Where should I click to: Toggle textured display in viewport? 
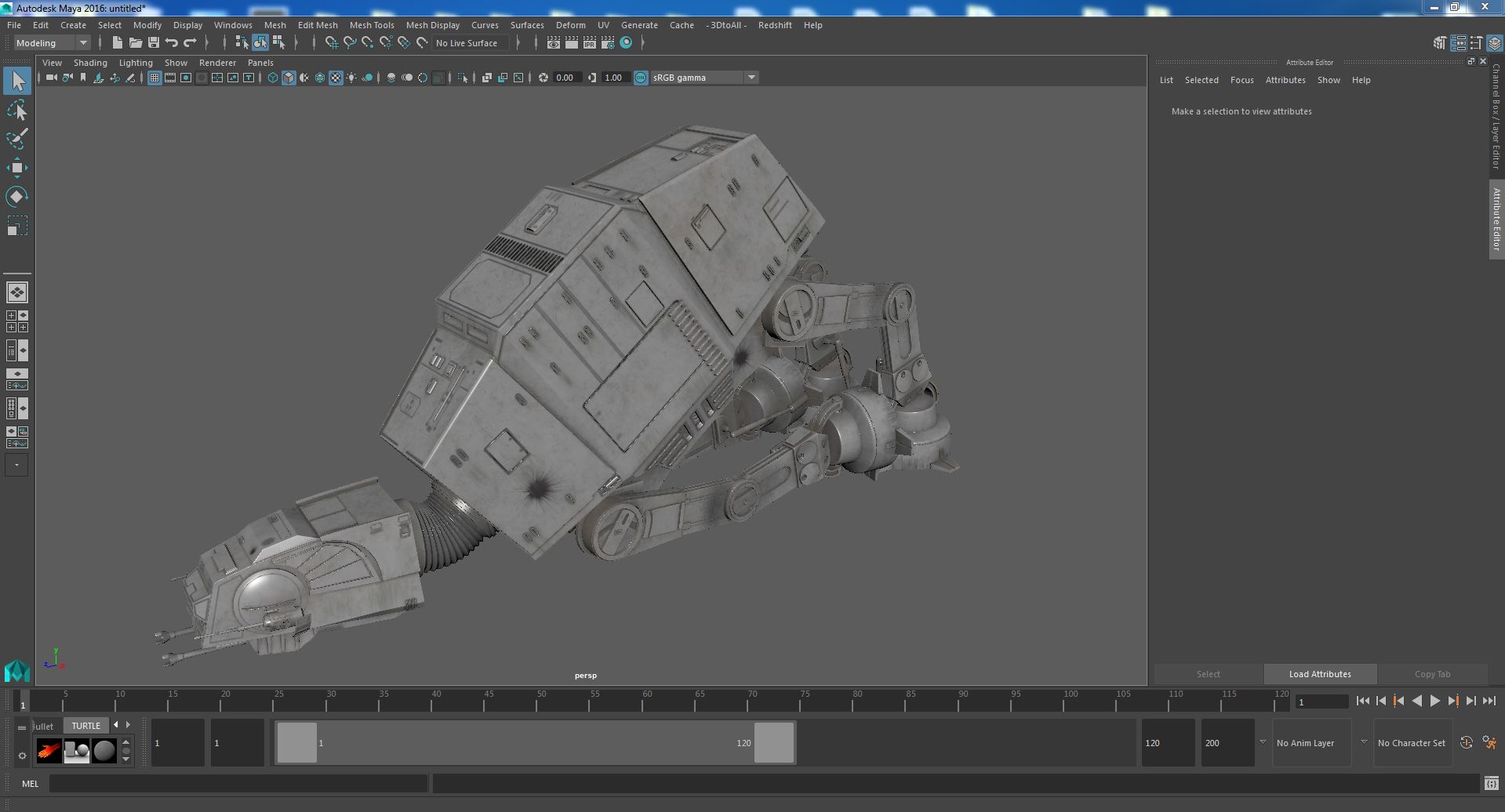click(x=336, y=78)
